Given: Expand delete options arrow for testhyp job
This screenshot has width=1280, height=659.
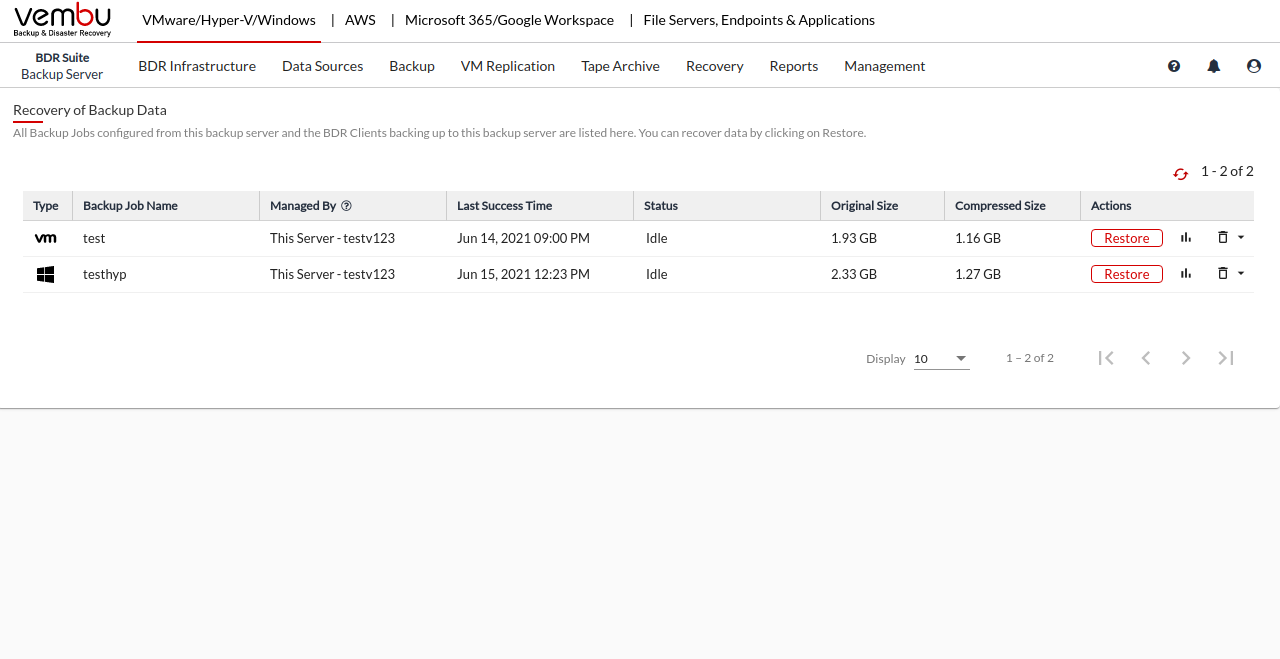Looking at the screenshot, I should tap(1241, 274).
